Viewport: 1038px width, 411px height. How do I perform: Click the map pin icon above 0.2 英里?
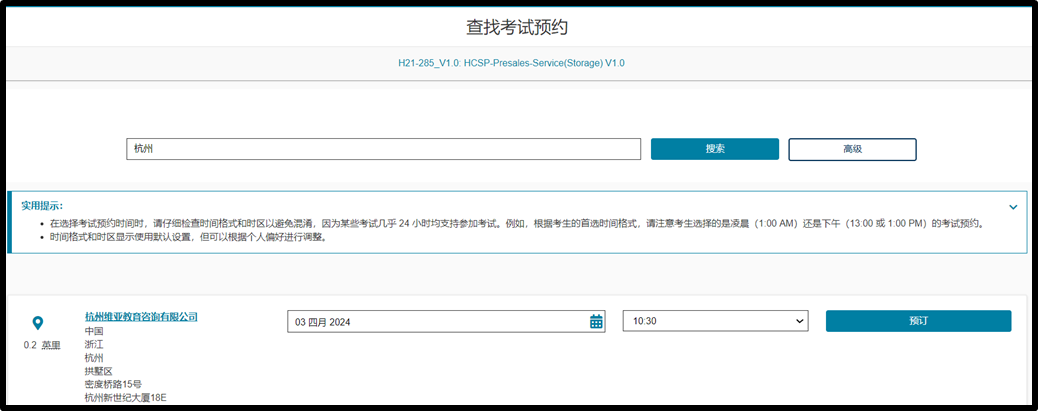(38, 323)
